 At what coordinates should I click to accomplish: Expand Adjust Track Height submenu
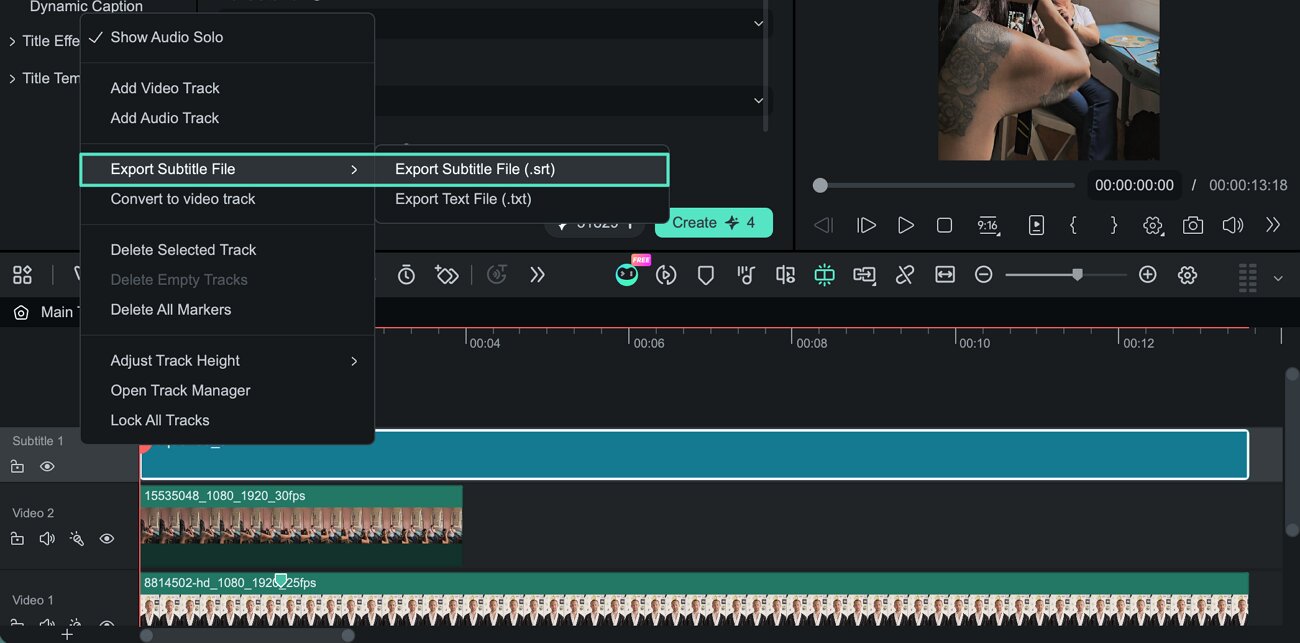point(227,361)
